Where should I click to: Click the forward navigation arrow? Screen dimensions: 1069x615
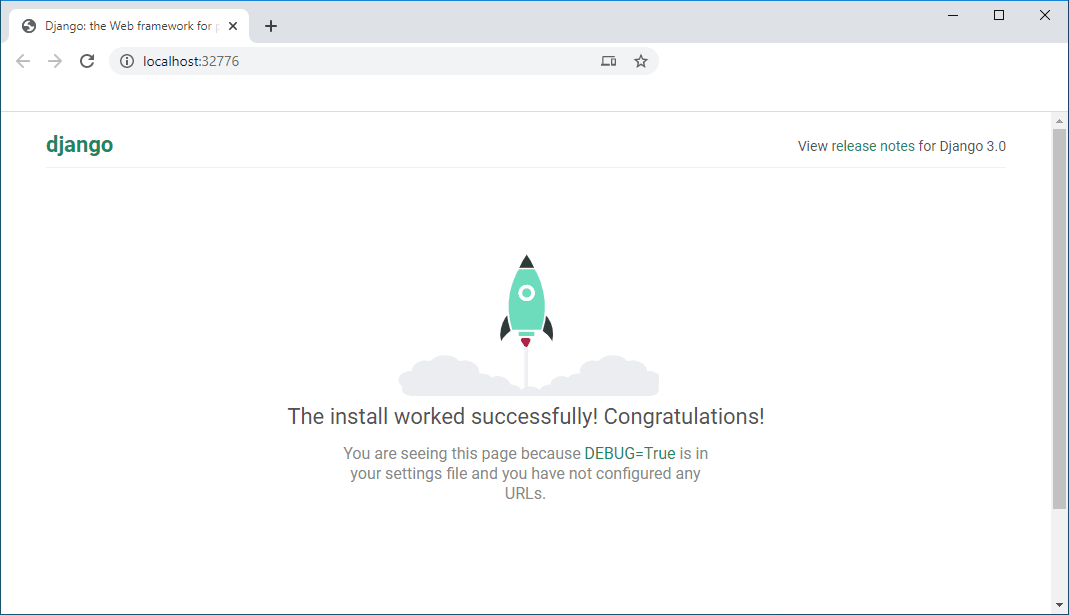[55, 61]
